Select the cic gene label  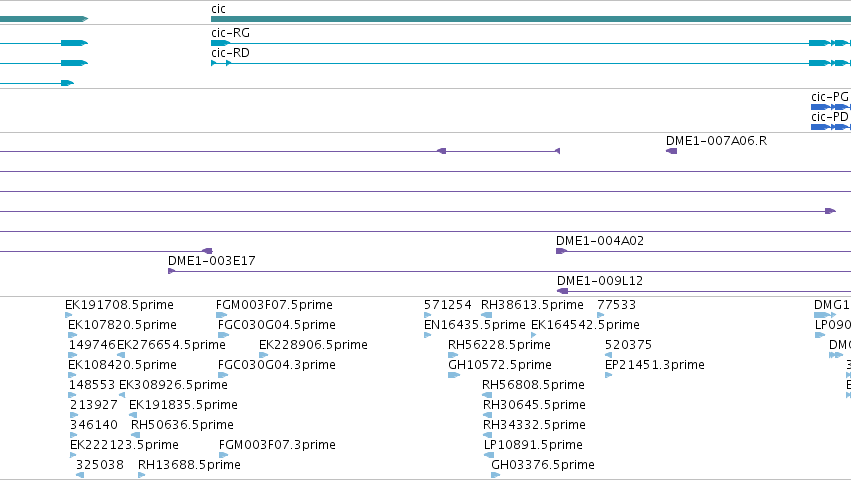tap(218, 9)
